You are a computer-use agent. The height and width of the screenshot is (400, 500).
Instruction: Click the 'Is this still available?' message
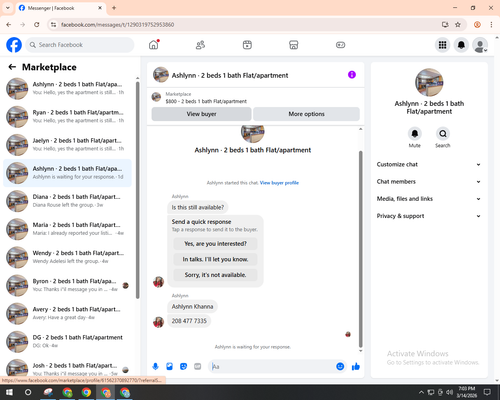click(198, 207)
